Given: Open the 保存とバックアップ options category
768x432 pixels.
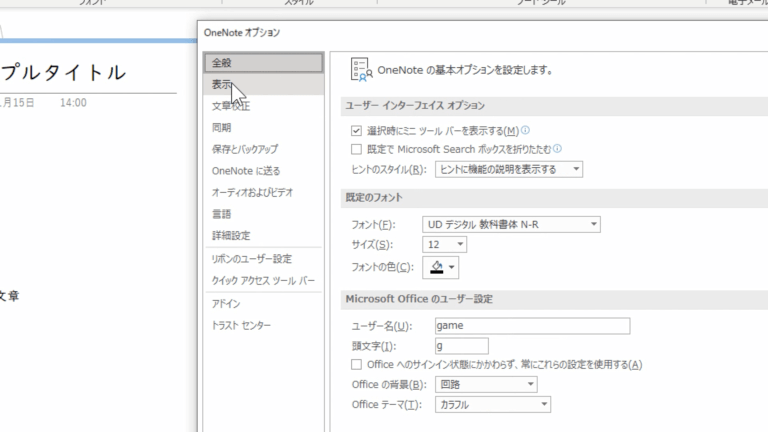Looking at the screenshot, I should (x=264, y=149).
